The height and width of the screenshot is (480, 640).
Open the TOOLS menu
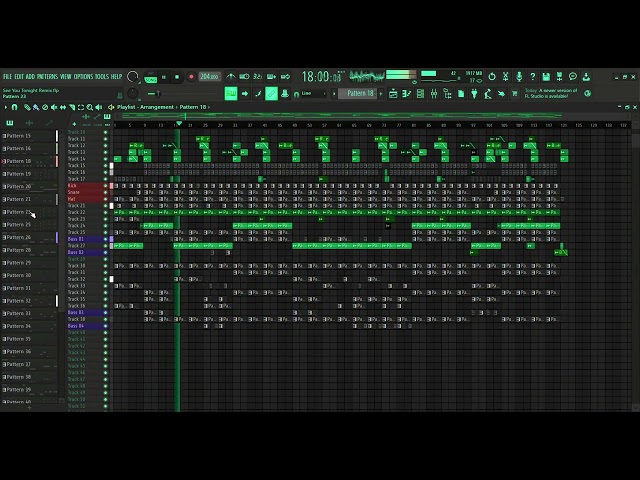tap(102, 77)
